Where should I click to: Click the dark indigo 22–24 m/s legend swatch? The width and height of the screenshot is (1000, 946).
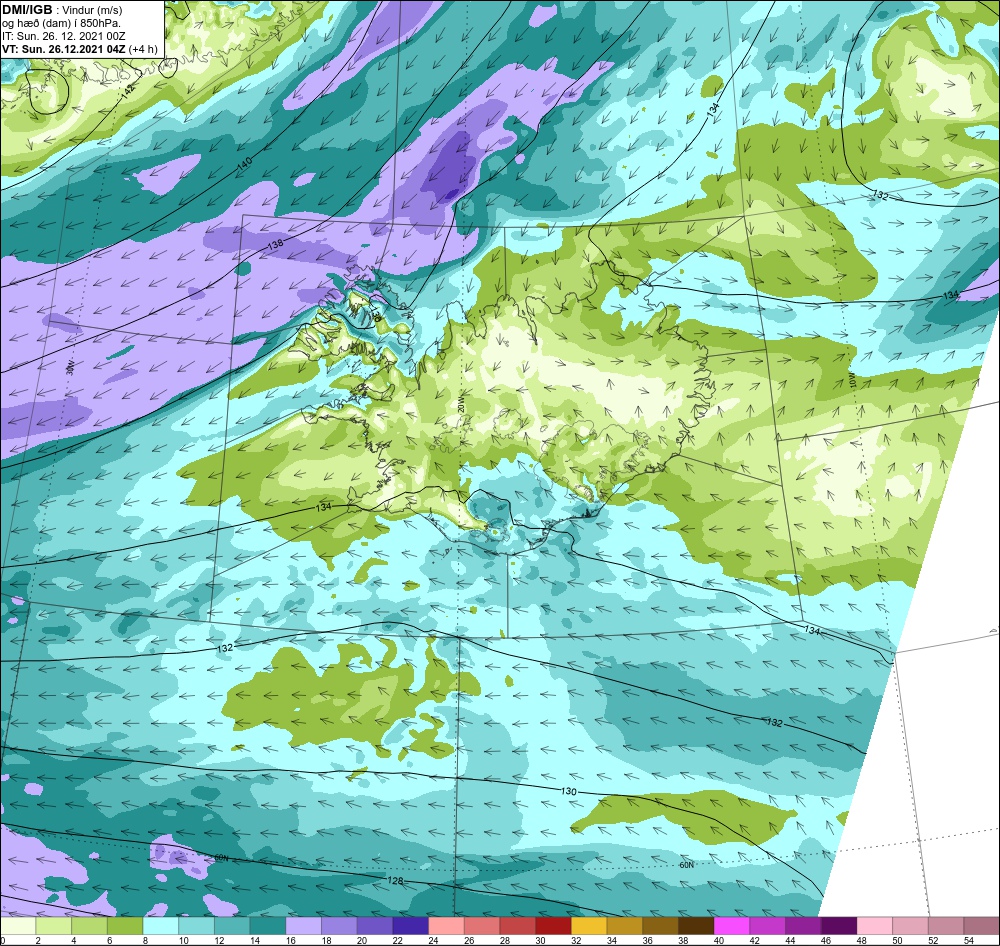[x=411, y=926]
